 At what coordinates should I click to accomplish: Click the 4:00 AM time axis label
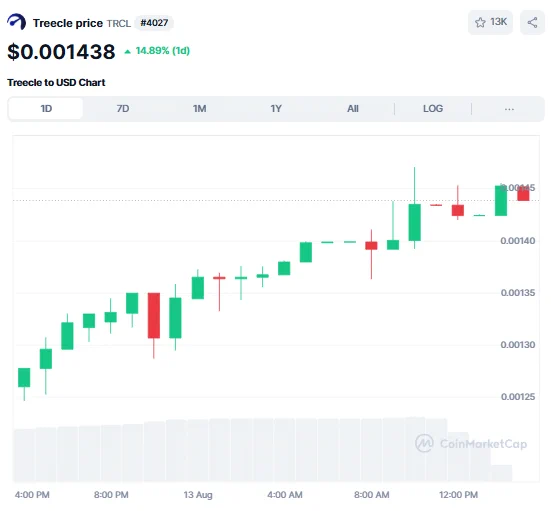[x=285, y=495]
